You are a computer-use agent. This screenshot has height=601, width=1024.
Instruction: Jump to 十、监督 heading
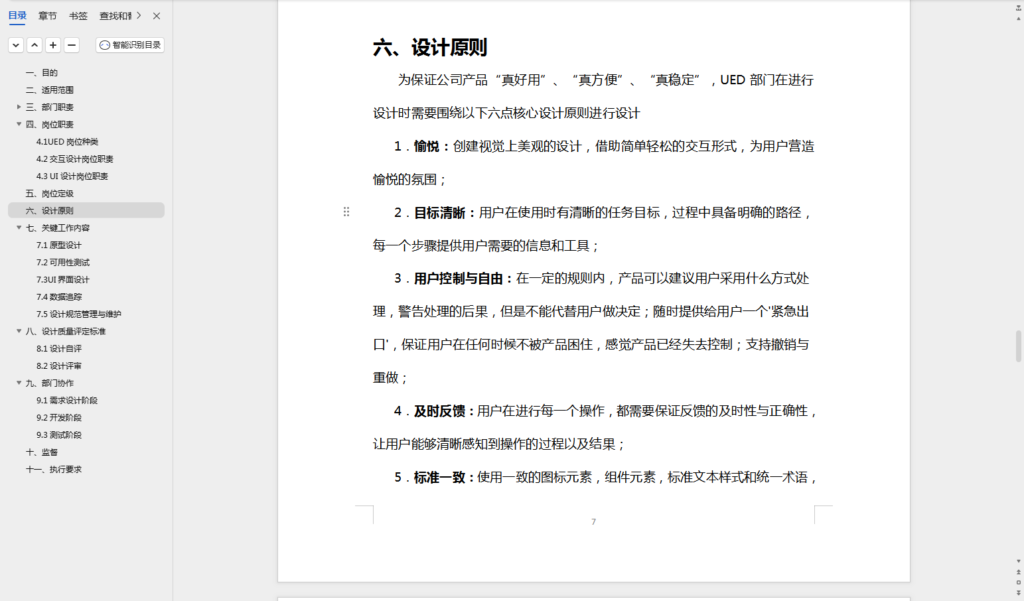point(42,452)
